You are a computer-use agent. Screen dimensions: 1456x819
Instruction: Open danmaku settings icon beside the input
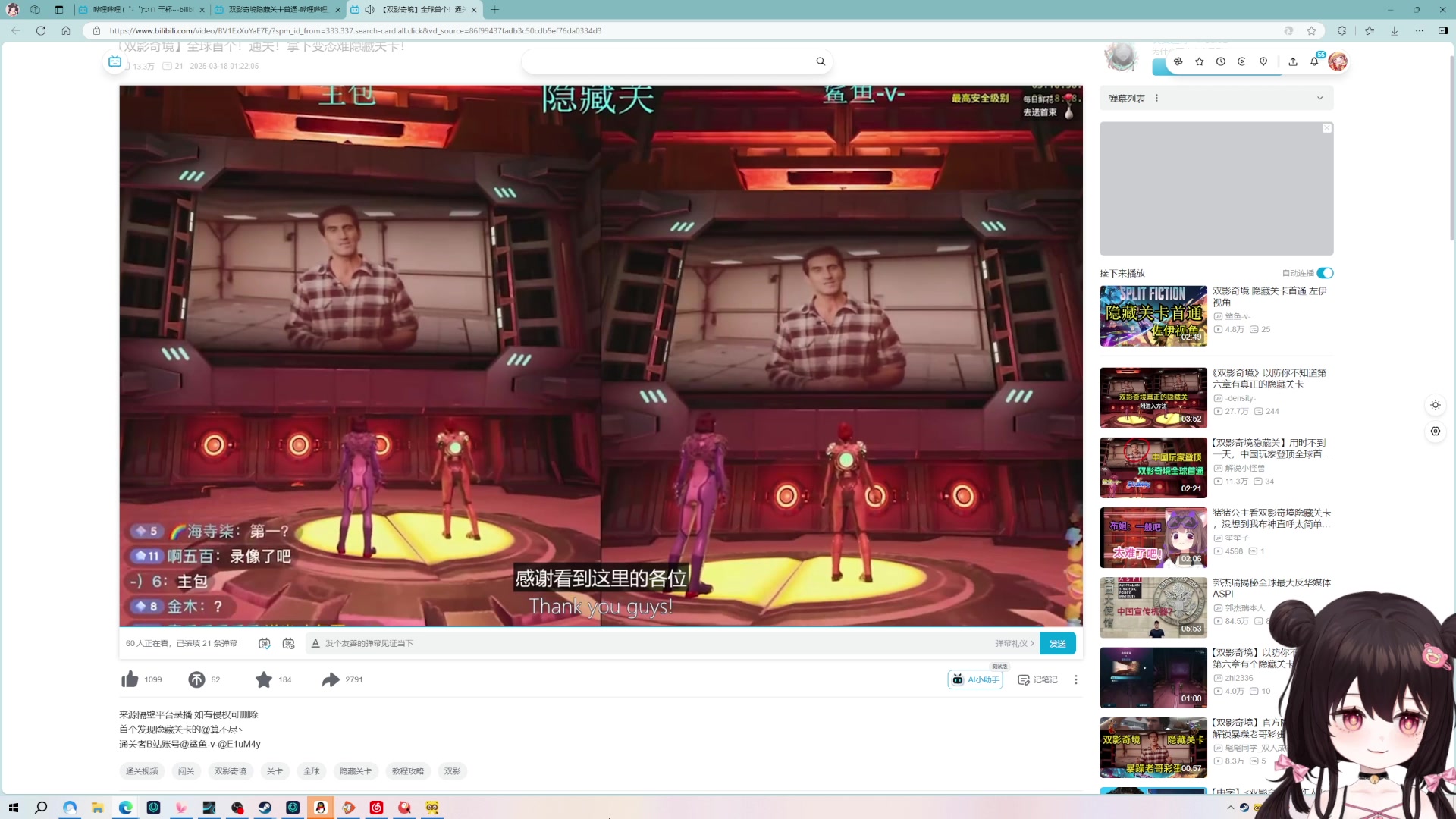[288, 643]
